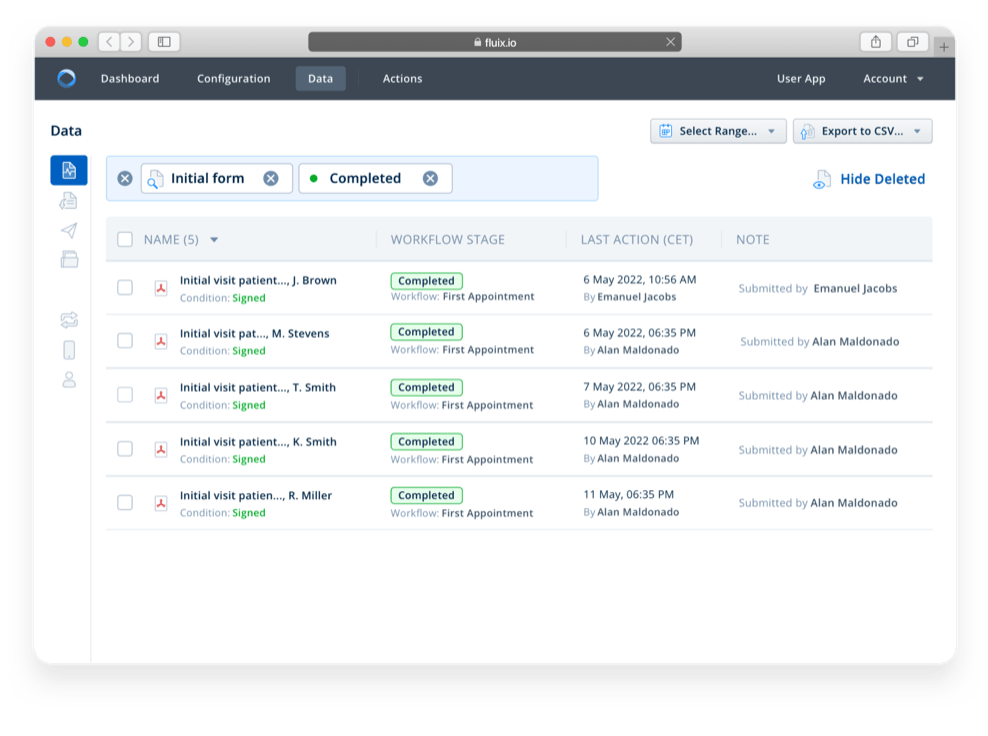Image resolution: width=988 pixels, height=736 pixels.
Task: Open the mobile device sidebar icon
Action: click(x=69, y=350)
